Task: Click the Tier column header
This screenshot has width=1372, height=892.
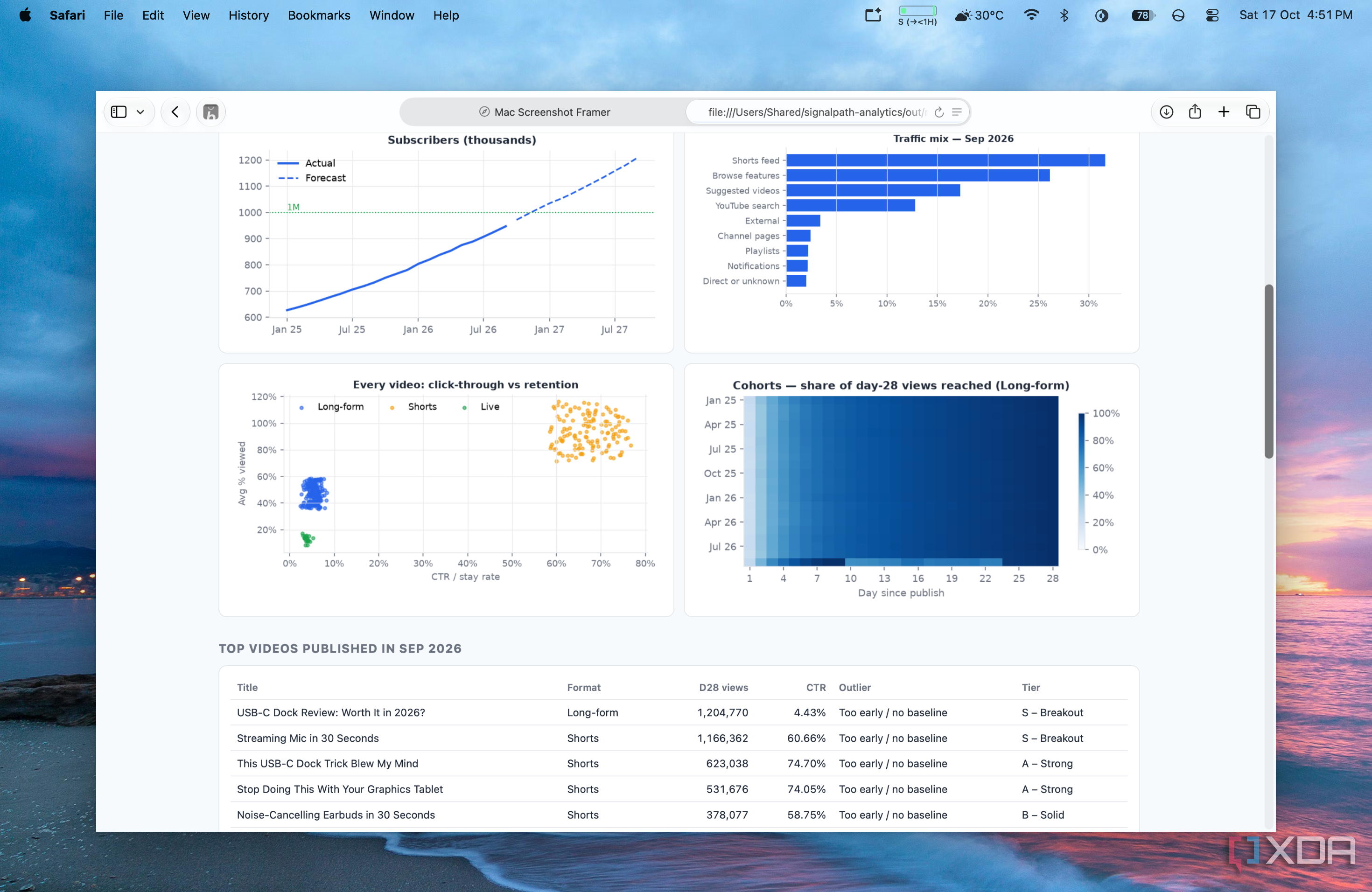Action: tap(1031, 687)
